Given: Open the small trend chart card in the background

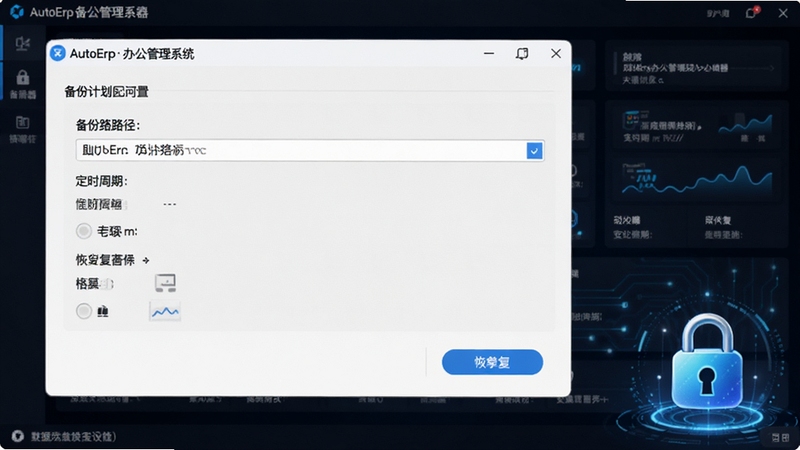Looking at the screenshot, I should click(697, 127).
